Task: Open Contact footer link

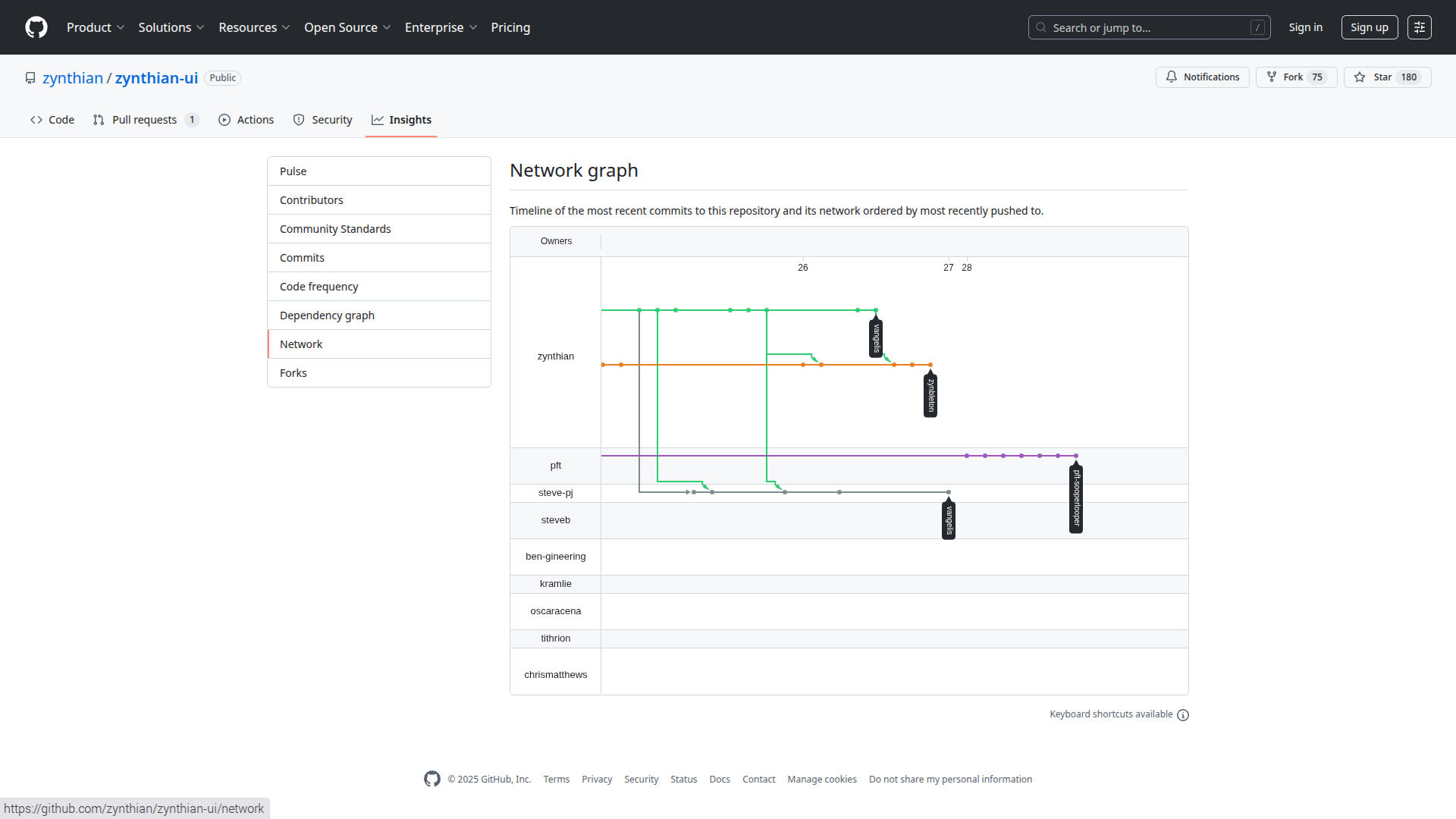Action: tap(759, 780)
